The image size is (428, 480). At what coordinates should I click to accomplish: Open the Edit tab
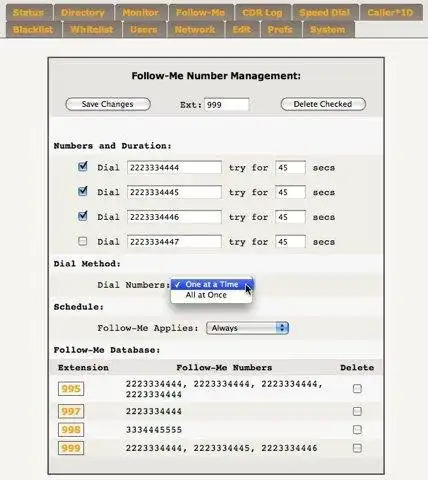(x=242, y=30)
